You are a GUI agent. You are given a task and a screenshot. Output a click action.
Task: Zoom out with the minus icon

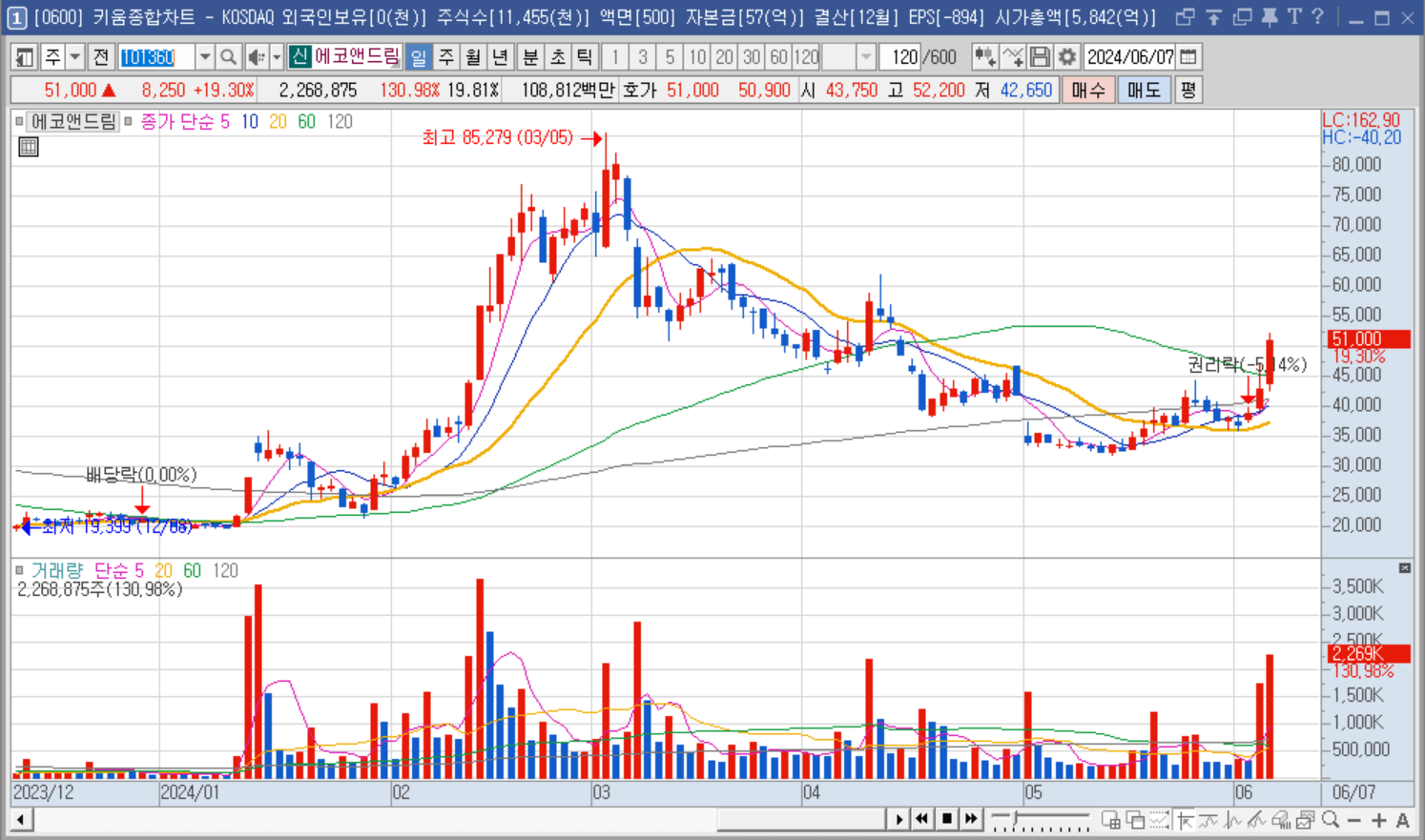click(1354, 820)
